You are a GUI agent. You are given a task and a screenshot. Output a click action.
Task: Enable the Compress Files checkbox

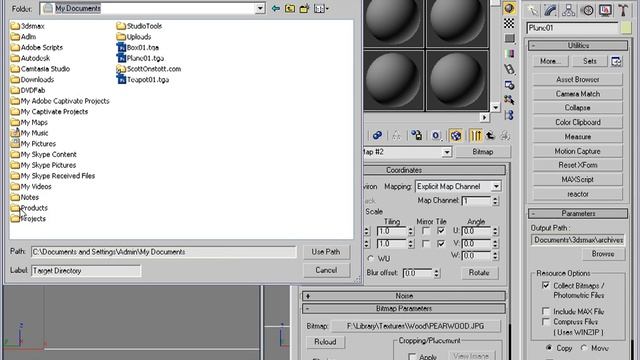coord(546,322)
